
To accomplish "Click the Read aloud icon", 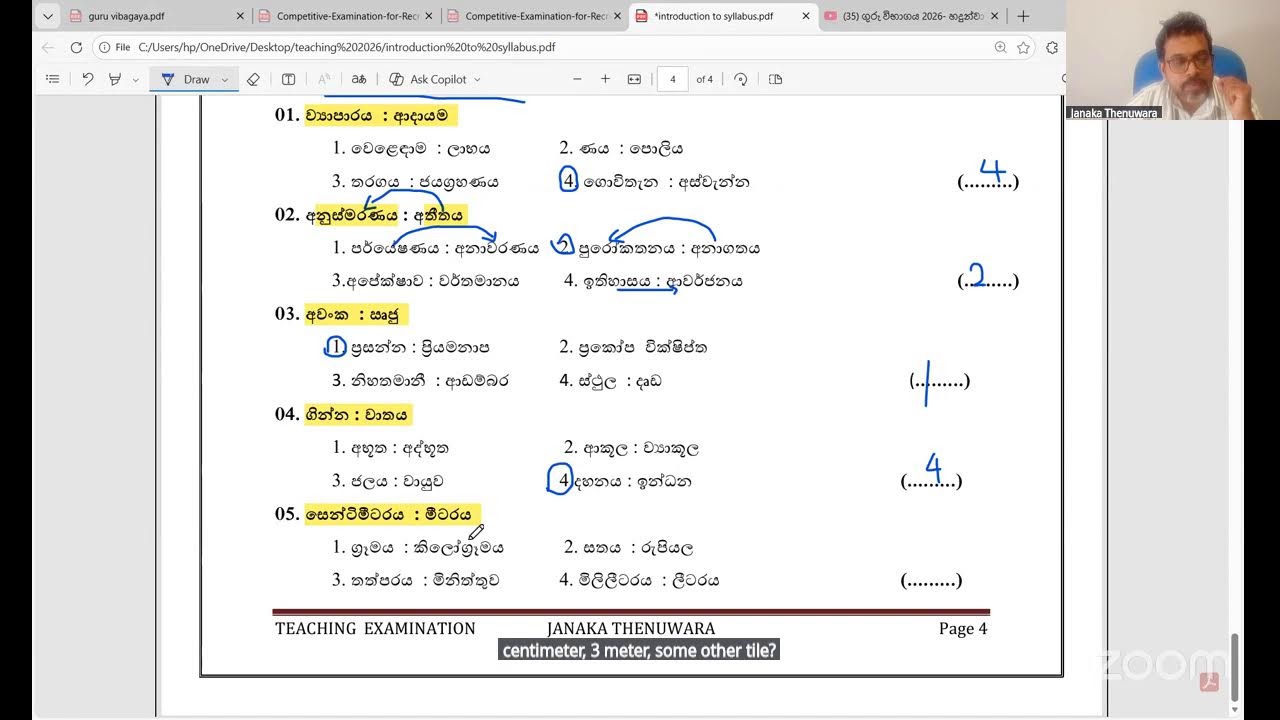I will (323, 79).
